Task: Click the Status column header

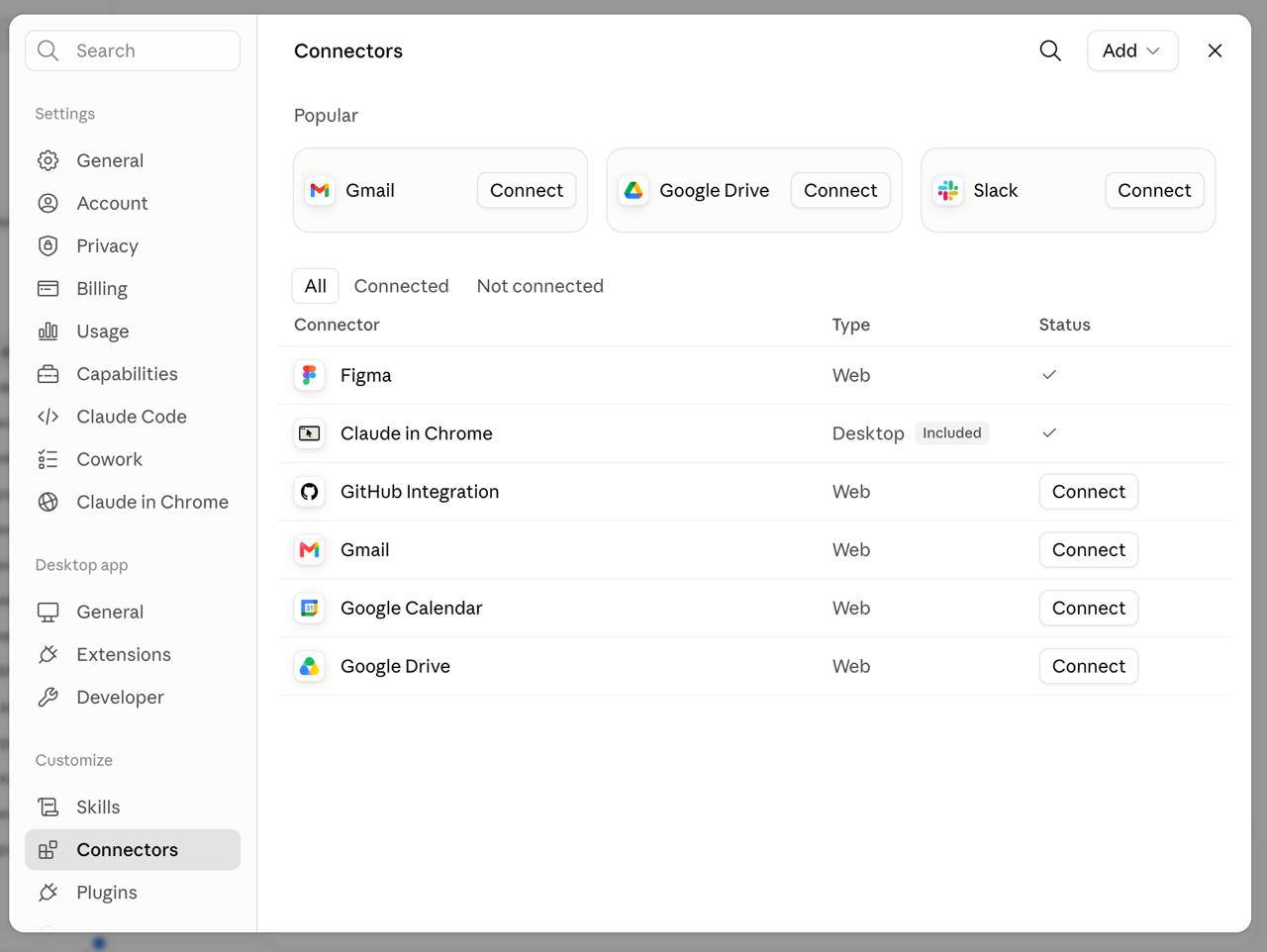Action: [1064, 325]
